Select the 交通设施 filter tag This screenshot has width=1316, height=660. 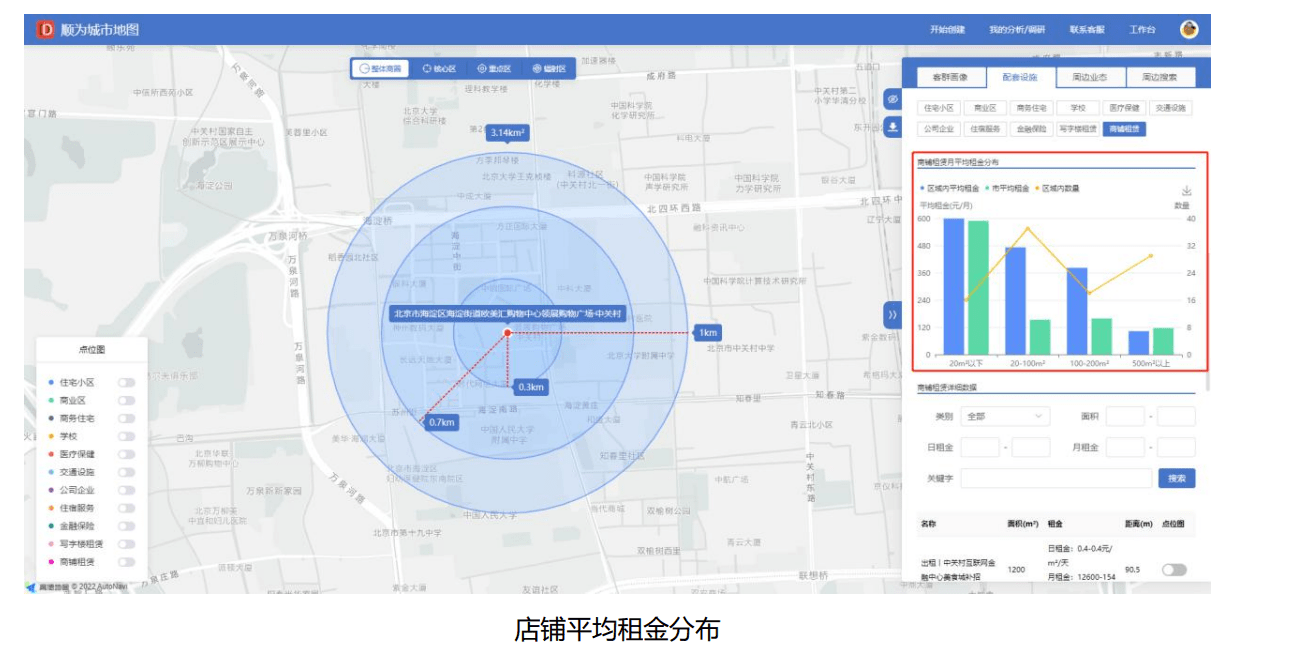1171,108
